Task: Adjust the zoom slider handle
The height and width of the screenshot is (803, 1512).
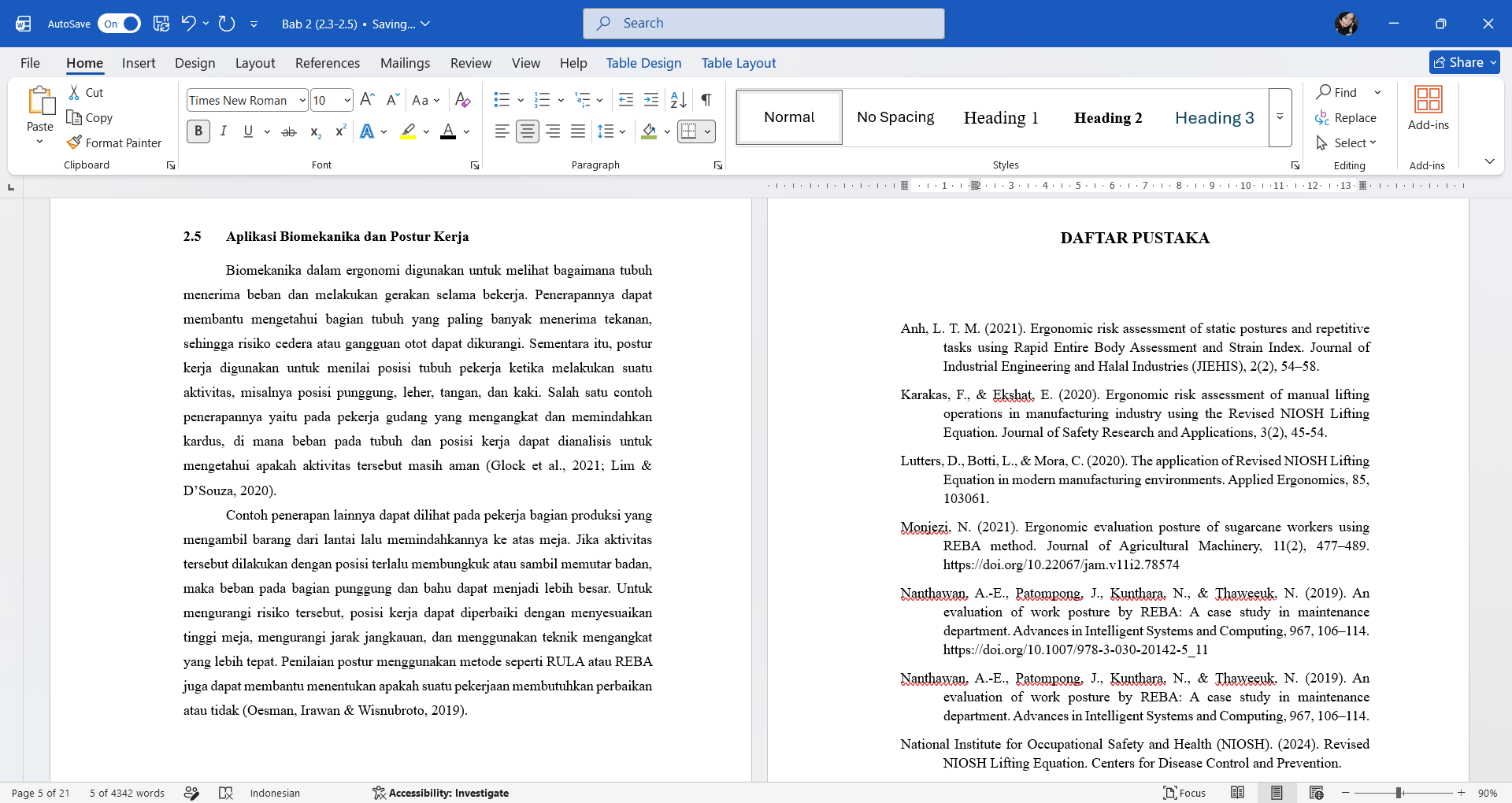Action: coord(1399,793)
